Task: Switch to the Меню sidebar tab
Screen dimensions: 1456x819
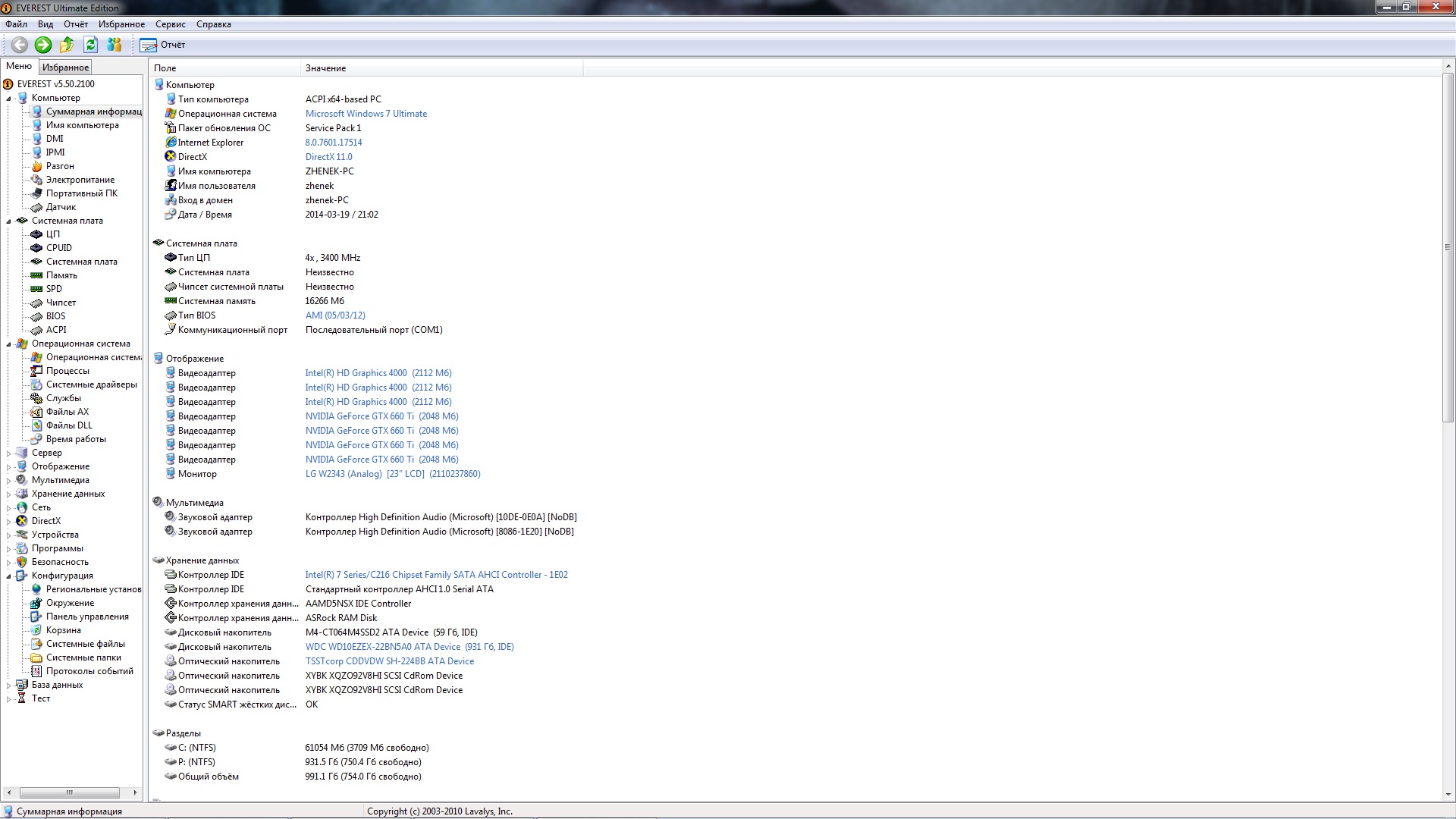Action: [19, 66]
